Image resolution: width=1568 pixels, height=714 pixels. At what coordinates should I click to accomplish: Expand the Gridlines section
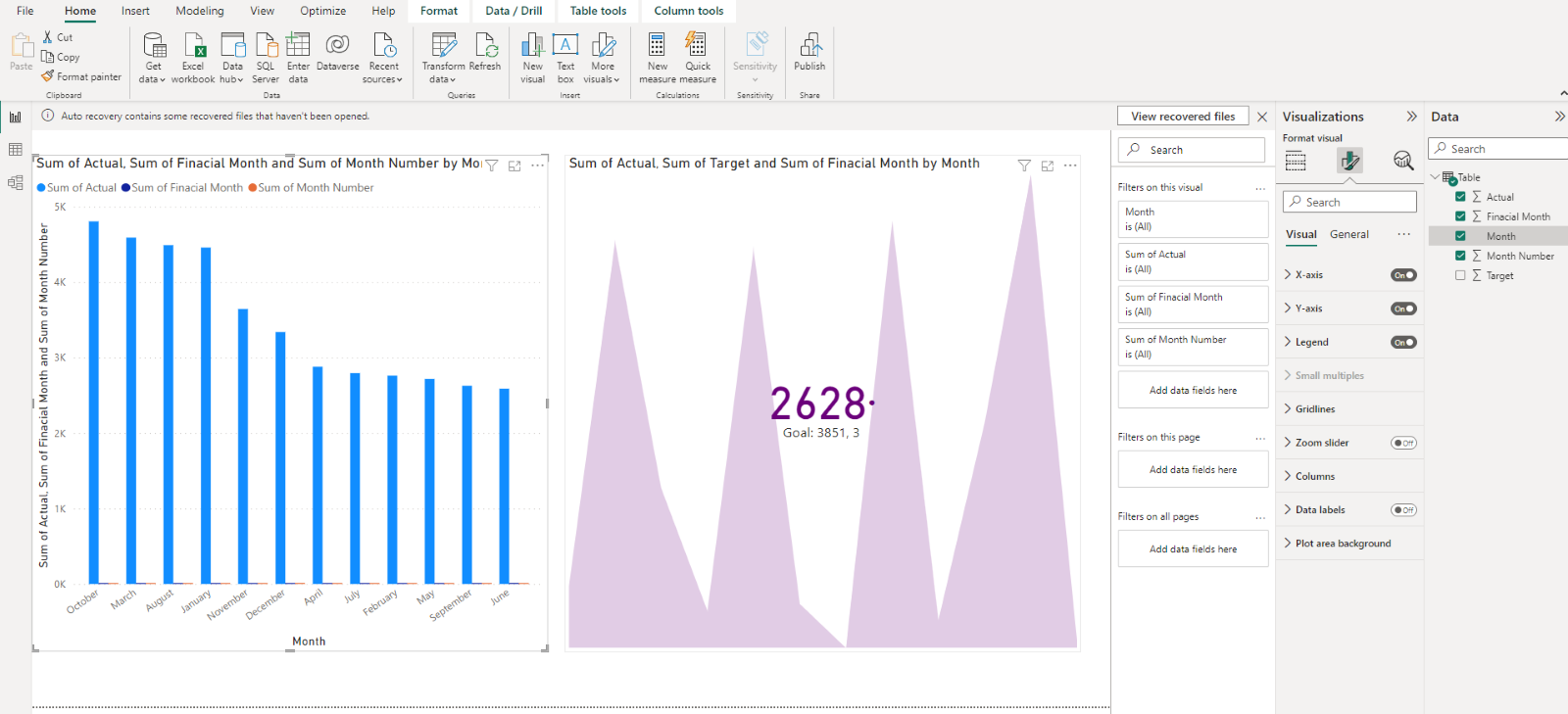coord(1315,409)
